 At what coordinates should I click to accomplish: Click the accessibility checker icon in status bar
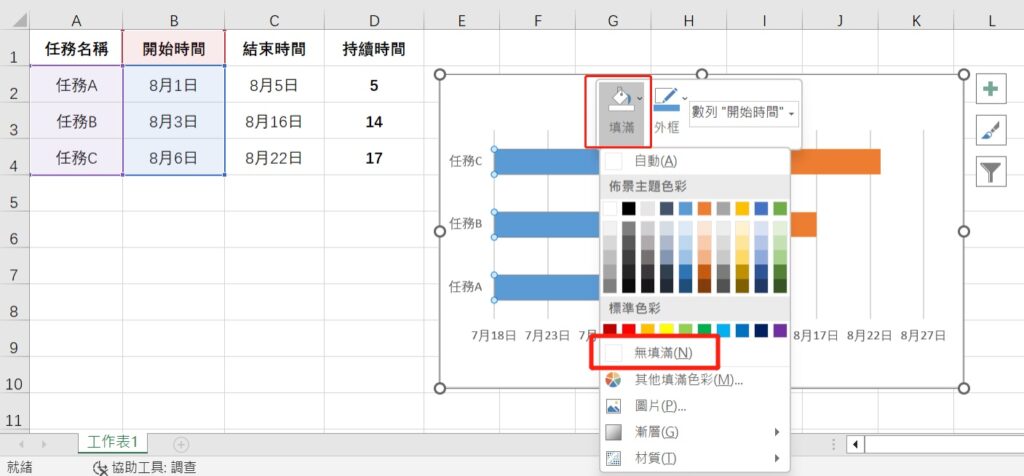tap(100, 468)
